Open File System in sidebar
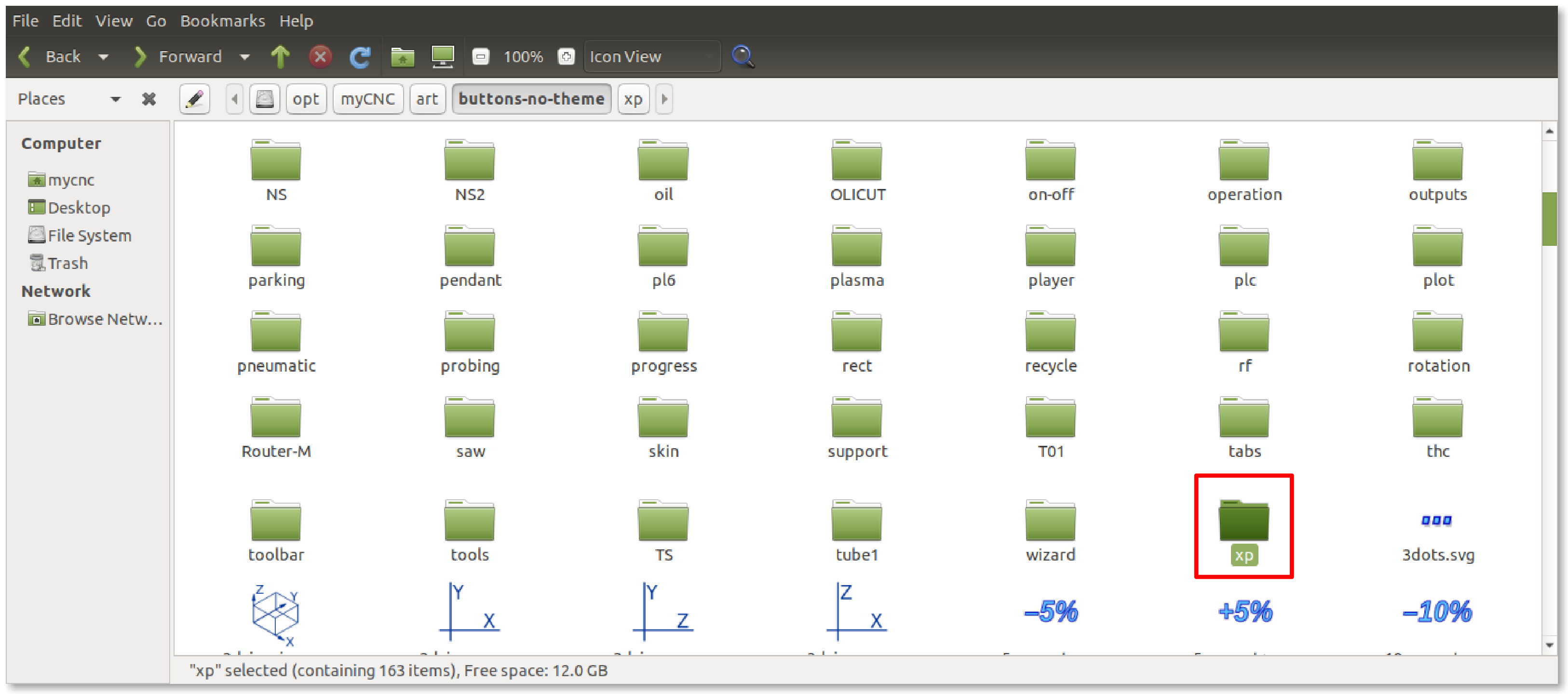 coord(89,235)
